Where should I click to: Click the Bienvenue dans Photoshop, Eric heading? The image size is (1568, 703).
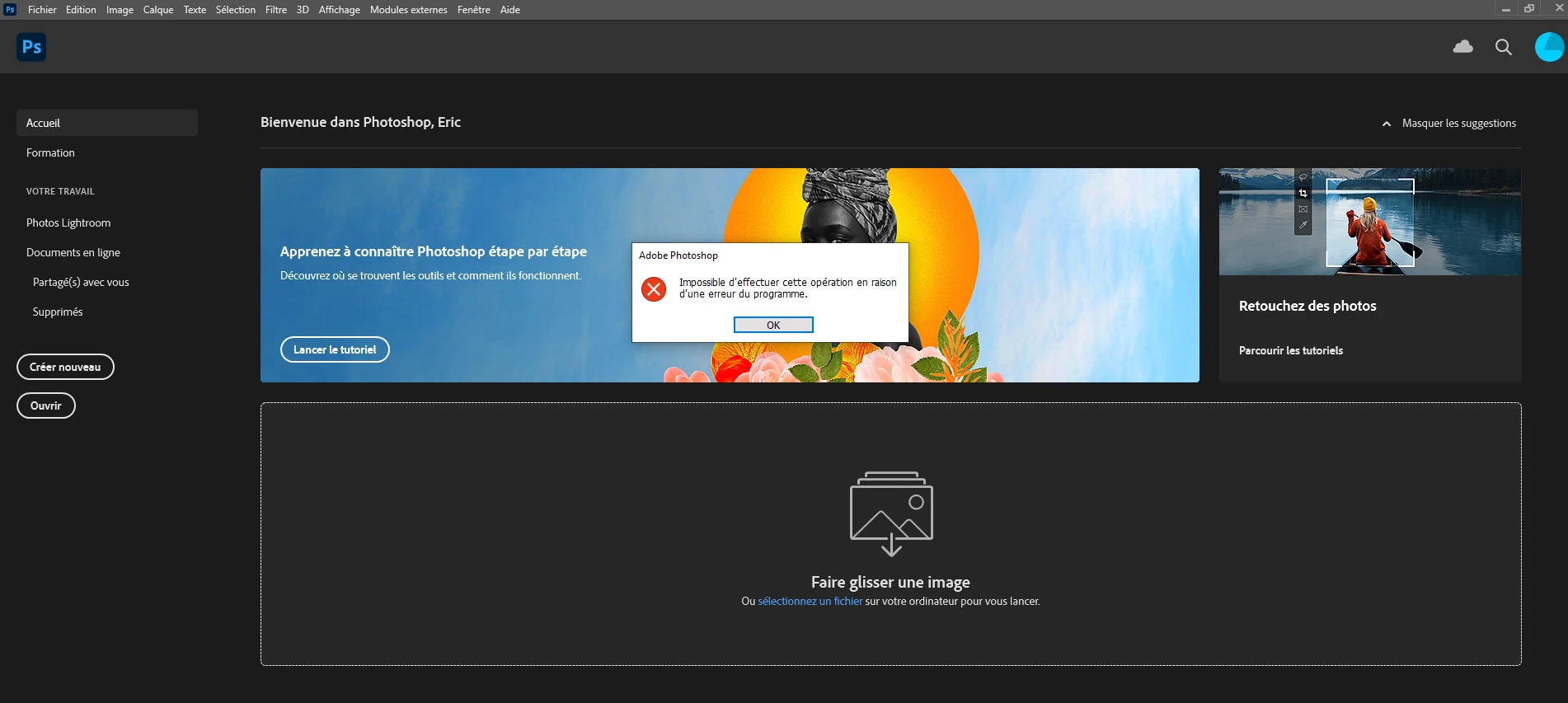tap(360, 122)
